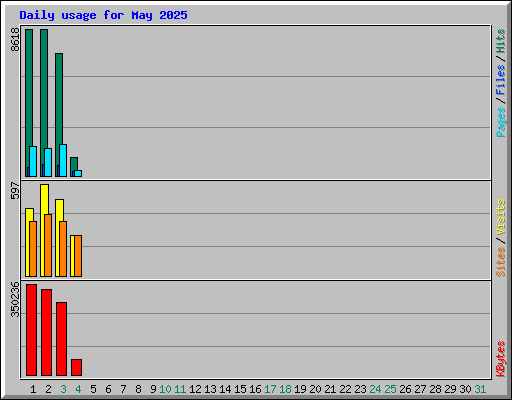Viewport: 512px width, 400px height.
Task: Click the day 31 label on axis
Action: click(x=480, y=389)
